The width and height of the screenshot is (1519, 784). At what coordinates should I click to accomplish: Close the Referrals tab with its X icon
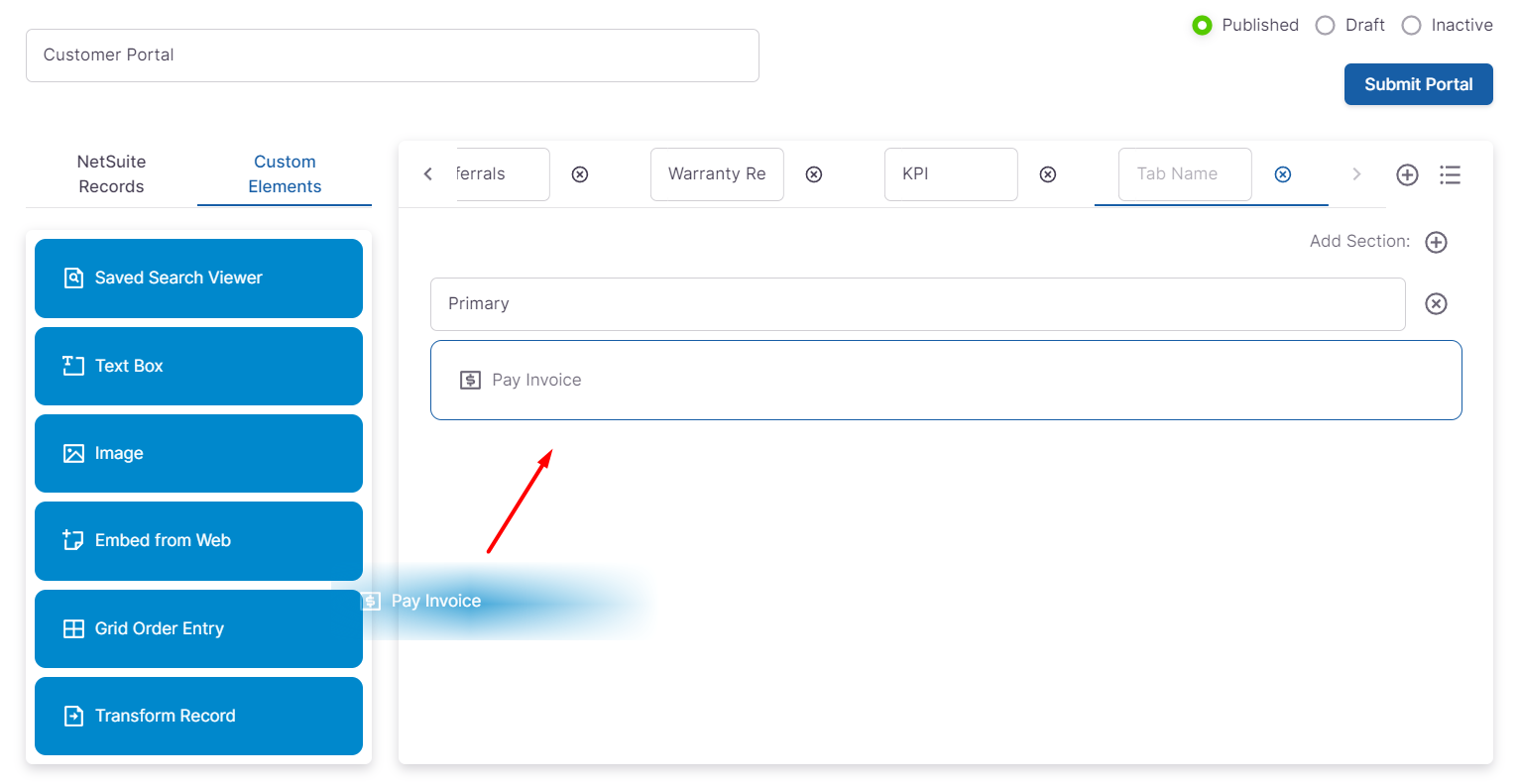(580, 174)
